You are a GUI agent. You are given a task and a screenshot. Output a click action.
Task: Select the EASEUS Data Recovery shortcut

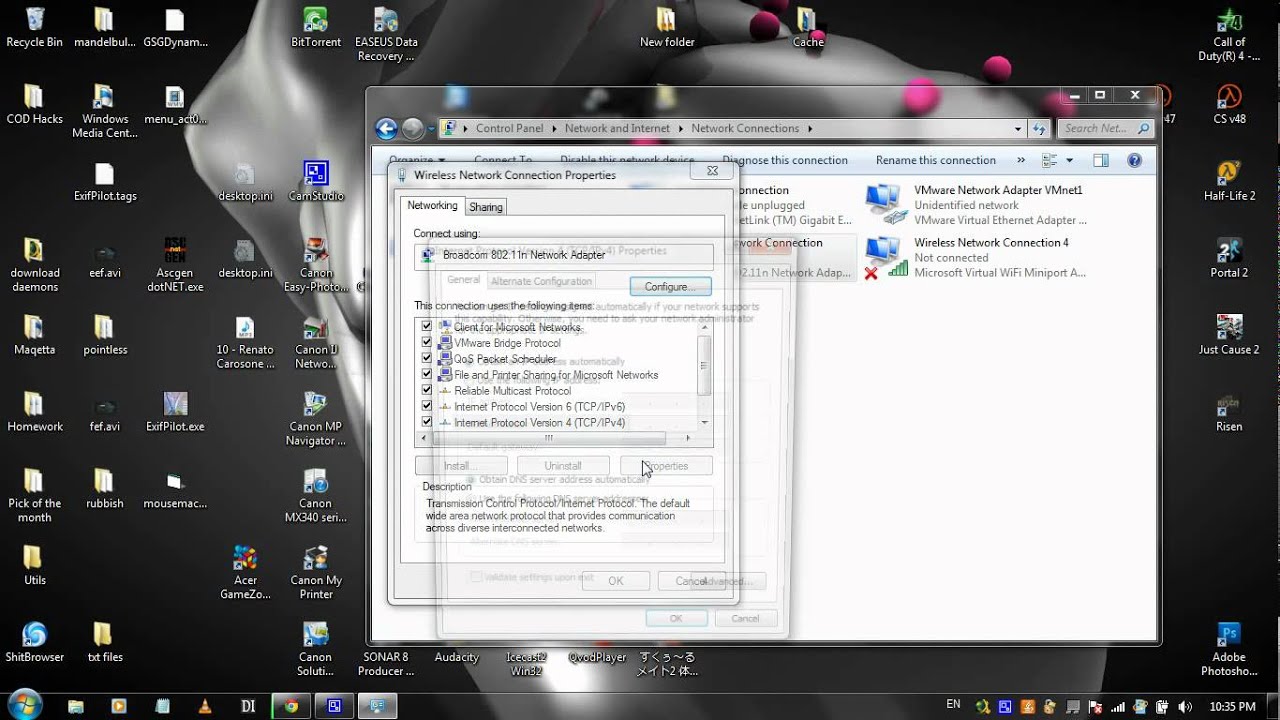tap(386, 34)
